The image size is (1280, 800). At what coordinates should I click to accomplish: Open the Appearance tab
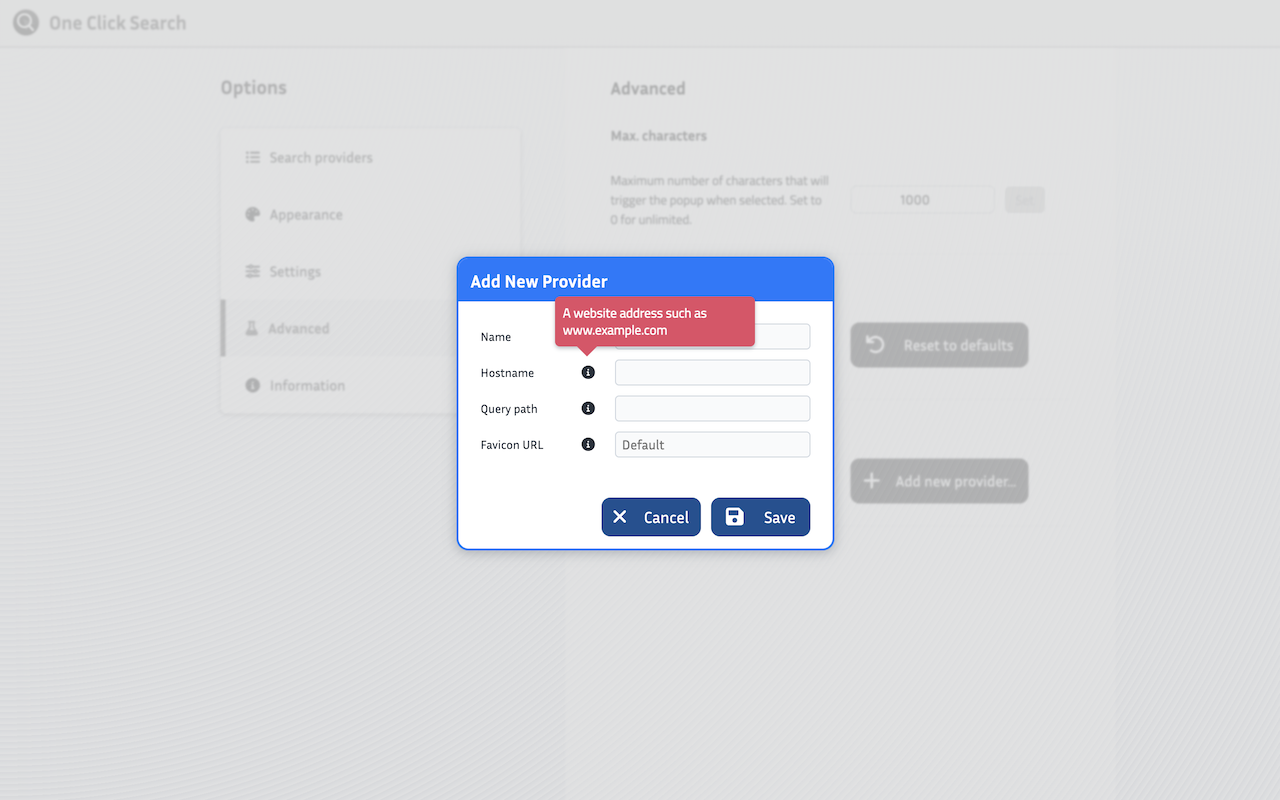[370, 215]
